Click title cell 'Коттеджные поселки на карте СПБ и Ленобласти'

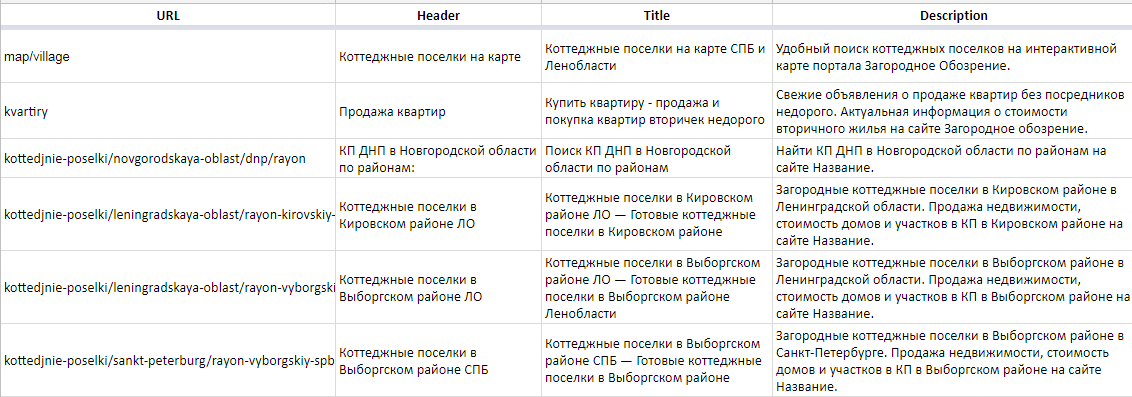point(656,56)
